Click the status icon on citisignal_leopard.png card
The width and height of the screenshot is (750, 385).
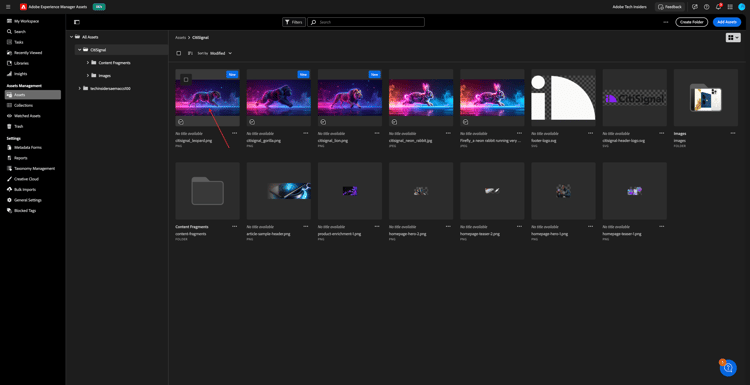pyautogui.click(x=181, y=122)
